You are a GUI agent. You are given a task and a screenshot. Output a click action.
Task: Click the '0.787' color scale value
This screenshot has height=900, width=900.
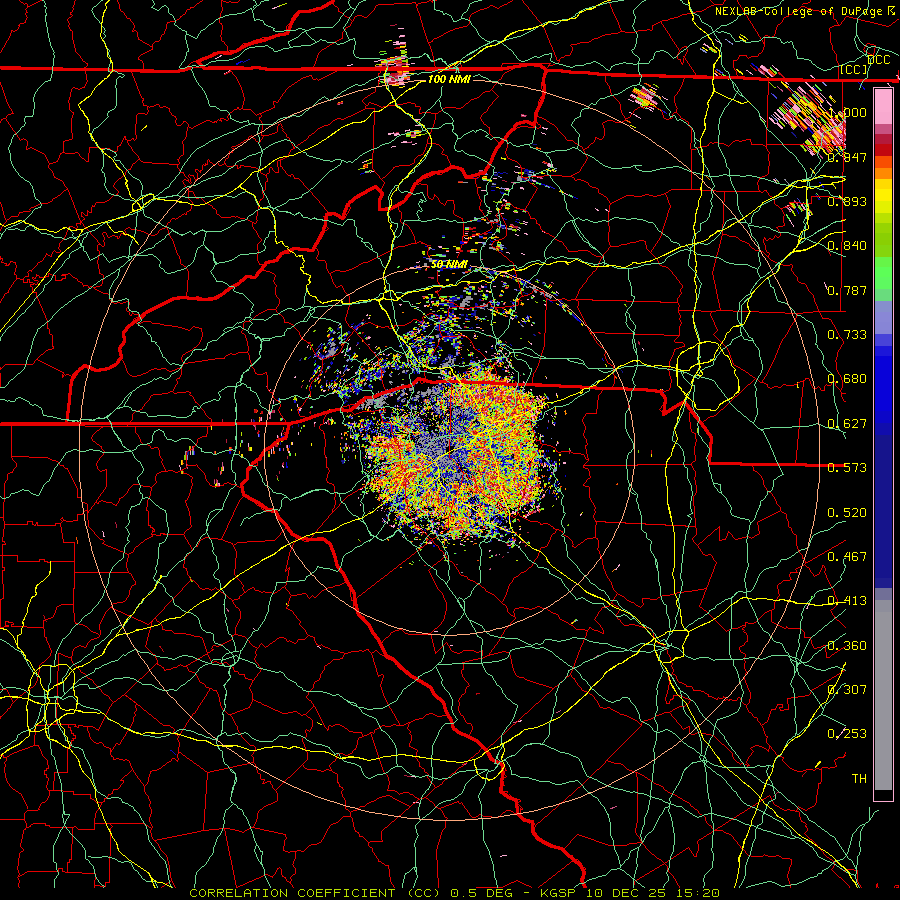[x=847, y=290]
